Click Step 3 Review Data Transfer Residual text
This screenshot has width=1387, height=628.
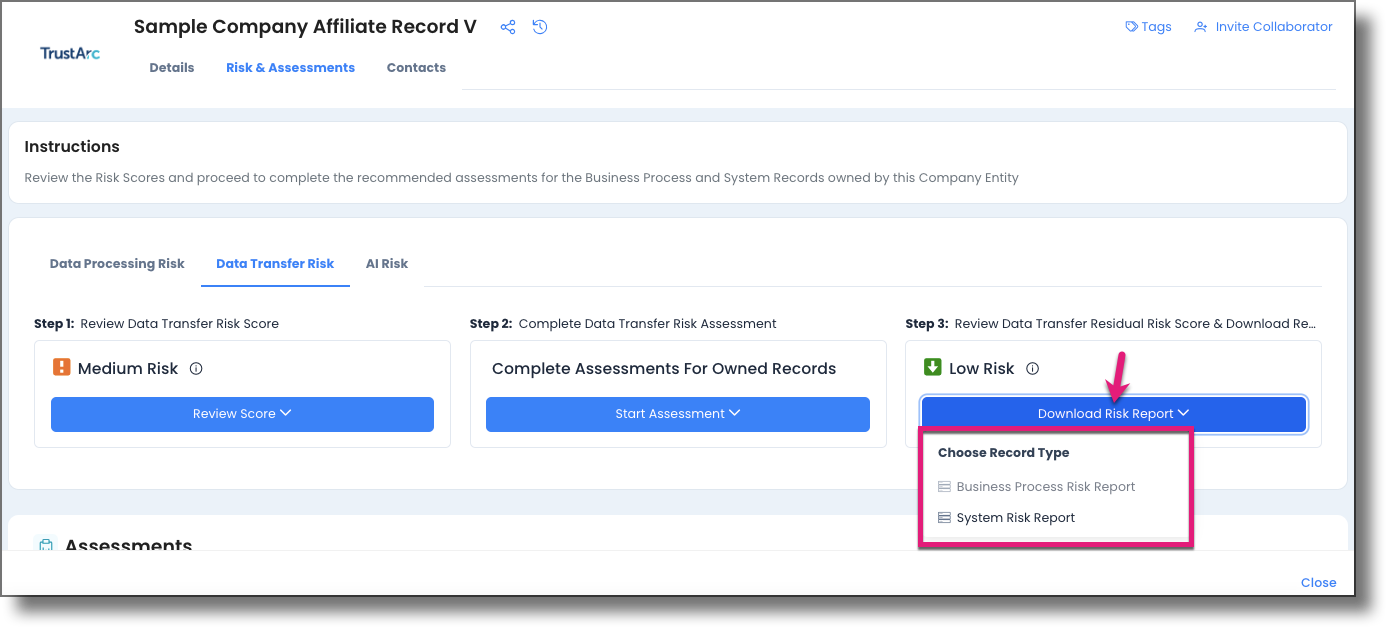1111,324
